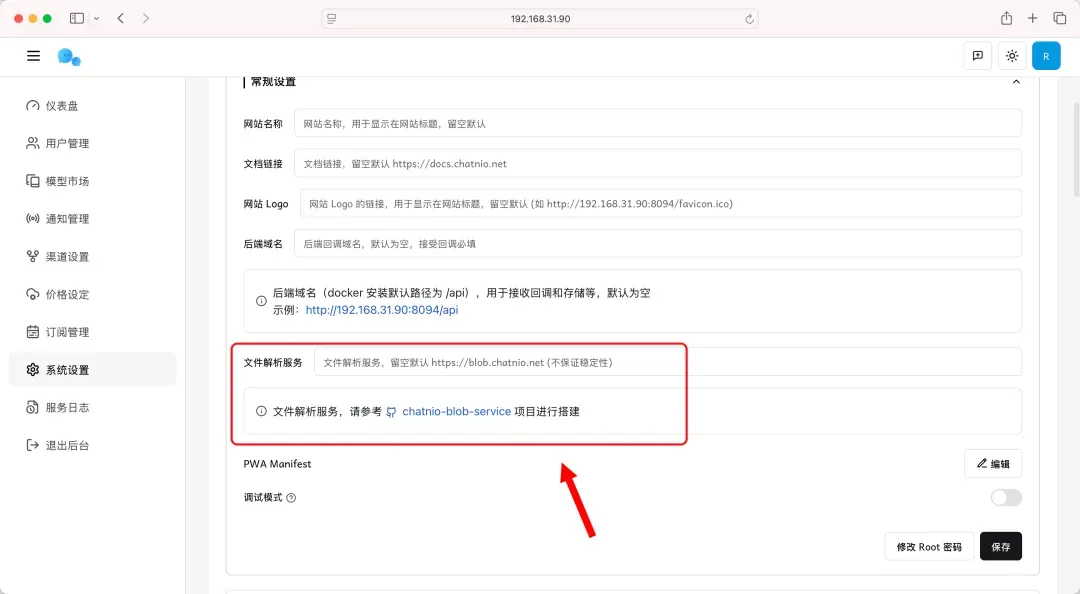Open 通知管理 in sidebar
Image resolution: width=1080 pixels, height=594 pixels.
pyautogui.click(x=92, y=218)
